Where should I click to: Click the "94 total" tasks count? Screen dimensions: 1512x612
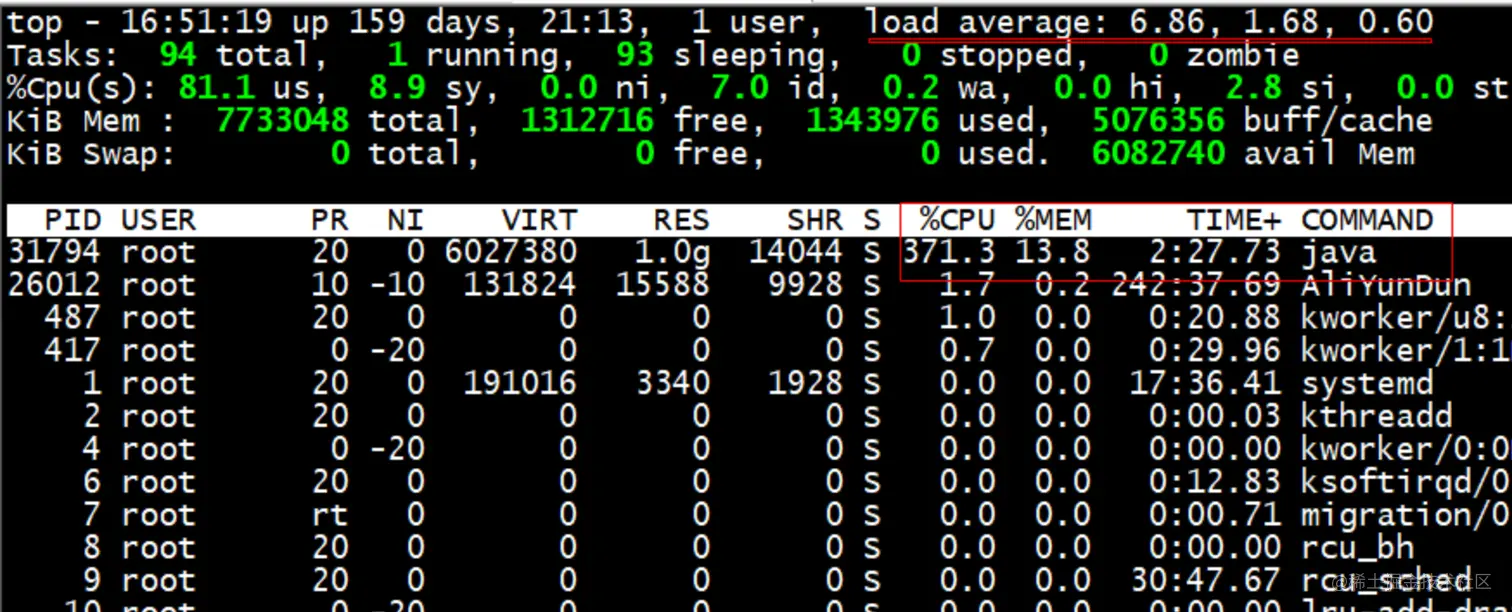point(235,56)
